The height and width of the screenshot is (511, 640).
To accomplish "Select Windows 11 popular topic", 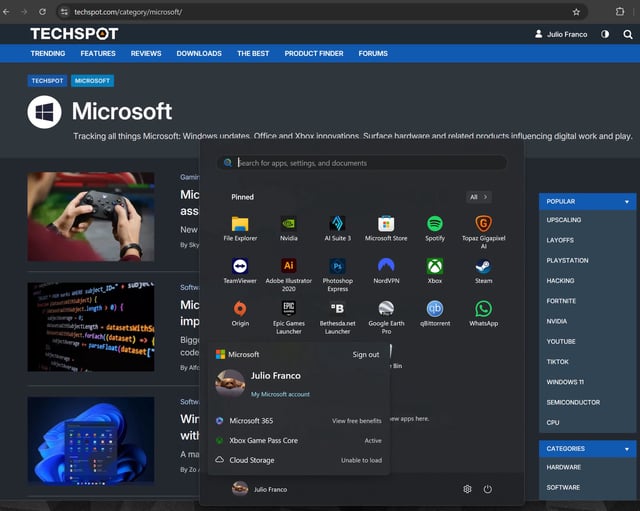I will [x=565, y=382].
